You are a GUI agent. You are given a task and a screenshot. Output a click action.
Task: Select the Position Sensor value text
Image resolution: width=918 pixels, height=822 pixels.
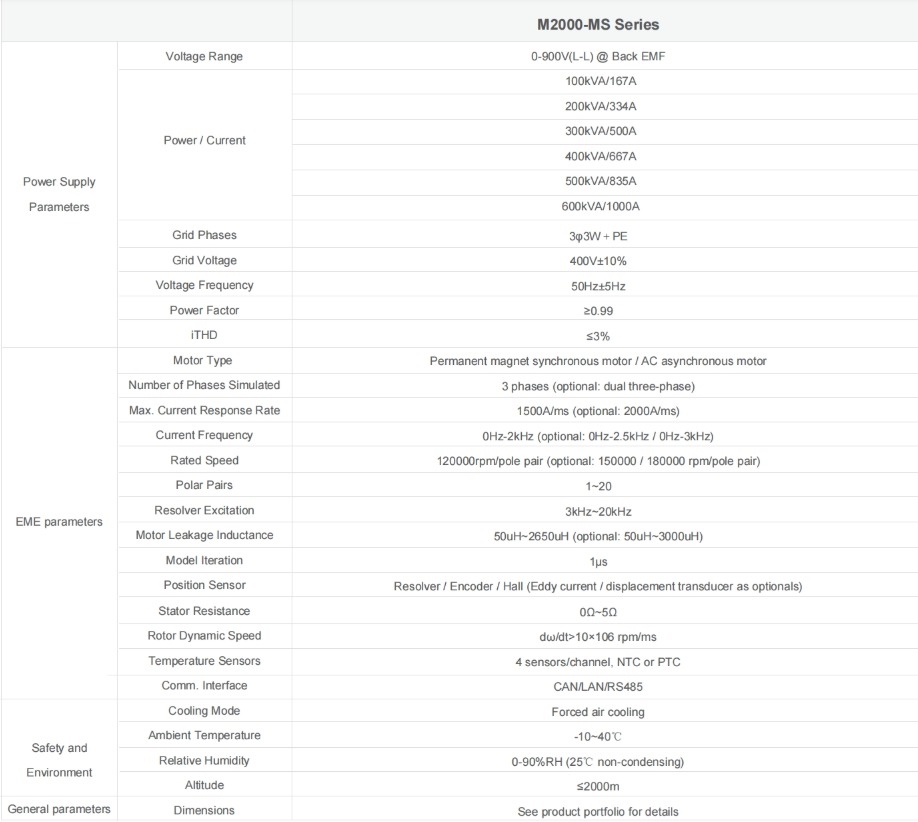(598, 586)
